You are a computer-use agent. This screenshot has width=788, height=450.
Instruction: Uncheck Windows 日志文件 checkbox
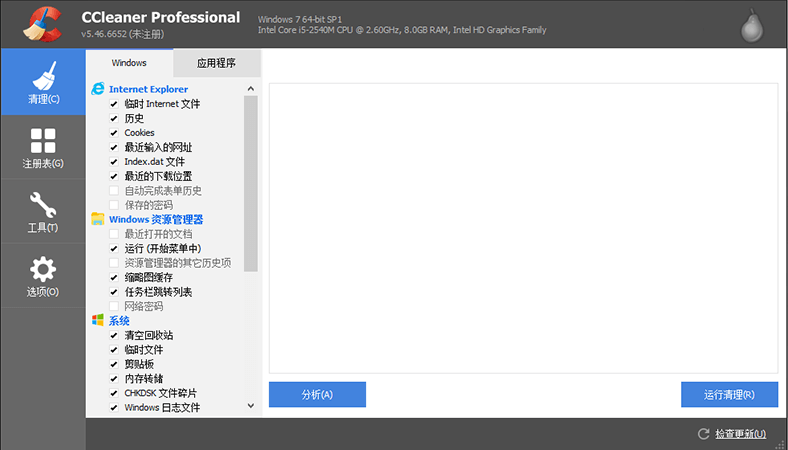114,407
